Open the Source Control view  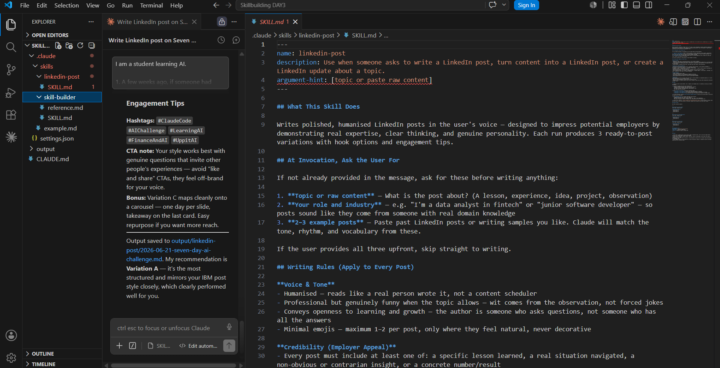pyautogui.click(x=11, y=70)
